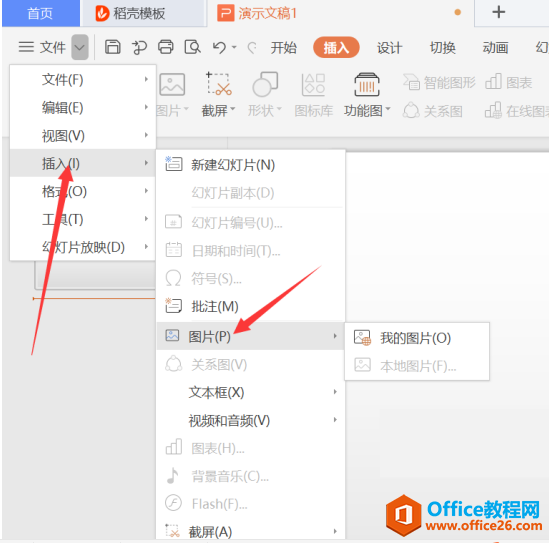This screenshot has height=543, width=549.
Task: Click Flash(F)... menu entry
Action: [251, 504]
